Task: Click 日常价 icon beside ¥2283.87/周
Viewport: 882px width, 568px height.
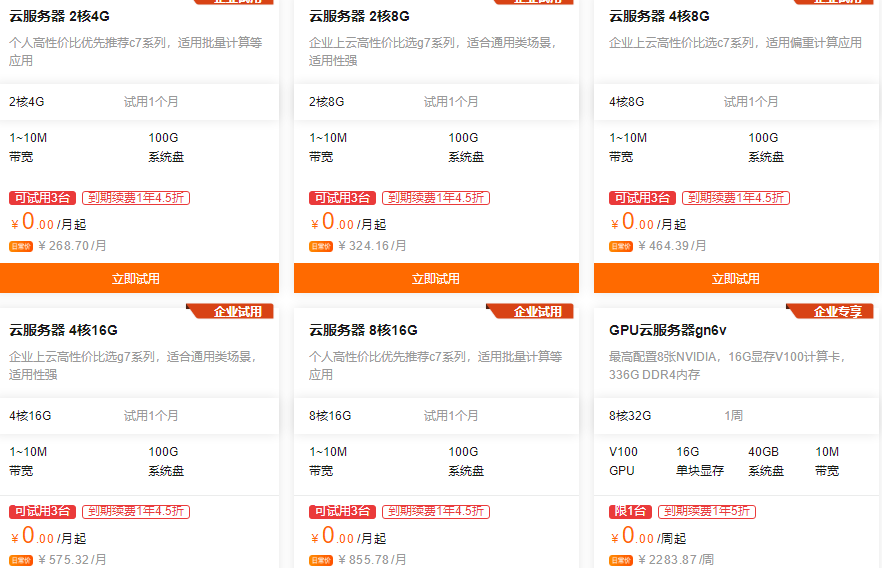Action: pyautogui.click(x=621, y=560)
